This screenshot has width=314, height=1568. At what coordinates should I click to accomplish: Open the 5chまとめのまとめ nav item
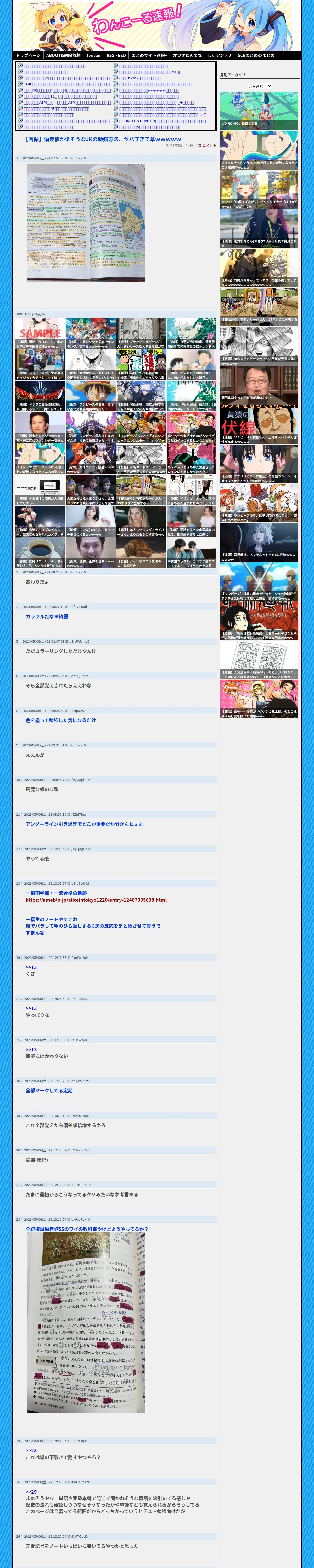[256, 55]
